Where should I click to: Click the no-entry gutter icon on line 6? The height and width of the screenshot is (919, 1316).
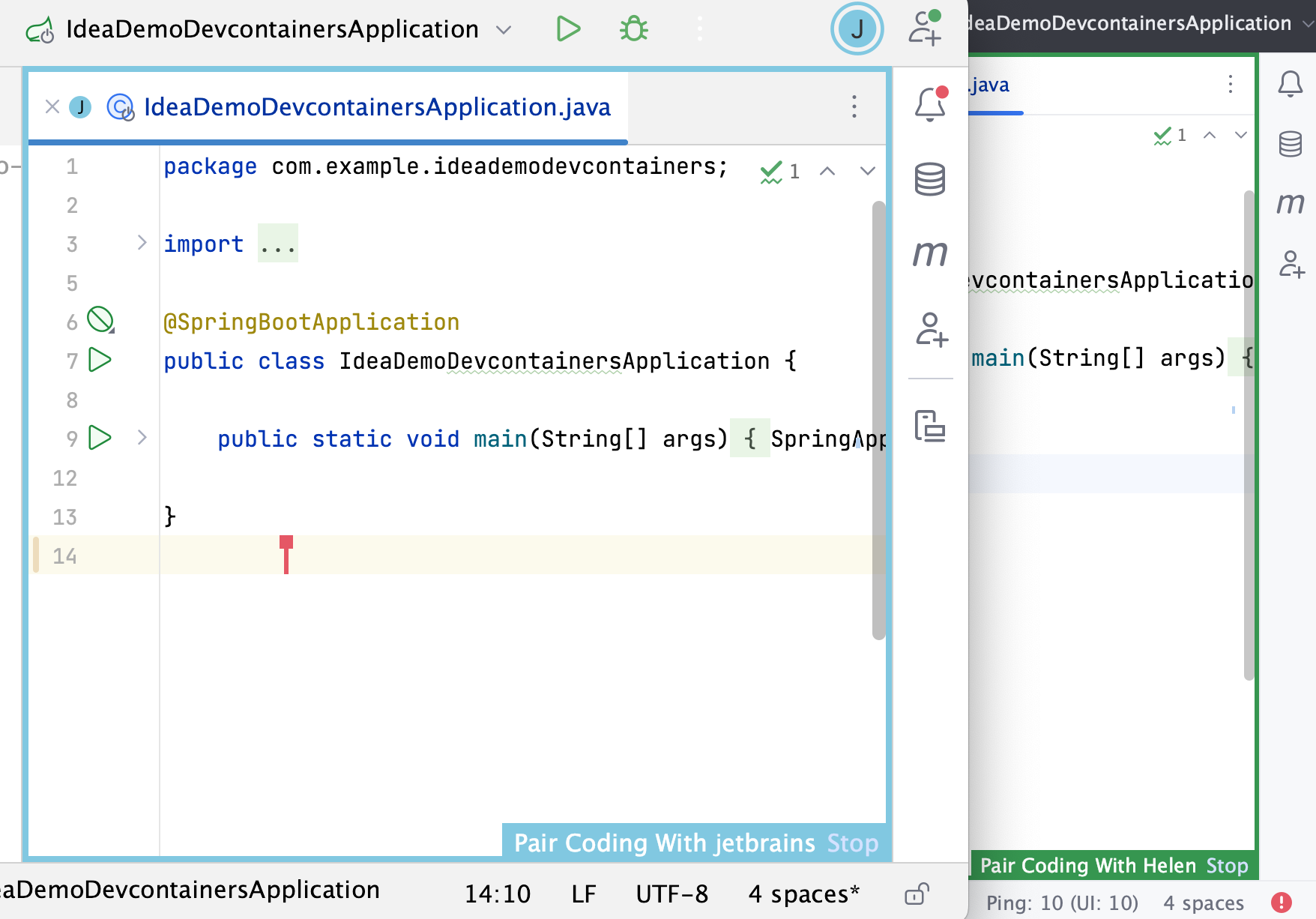100,320
